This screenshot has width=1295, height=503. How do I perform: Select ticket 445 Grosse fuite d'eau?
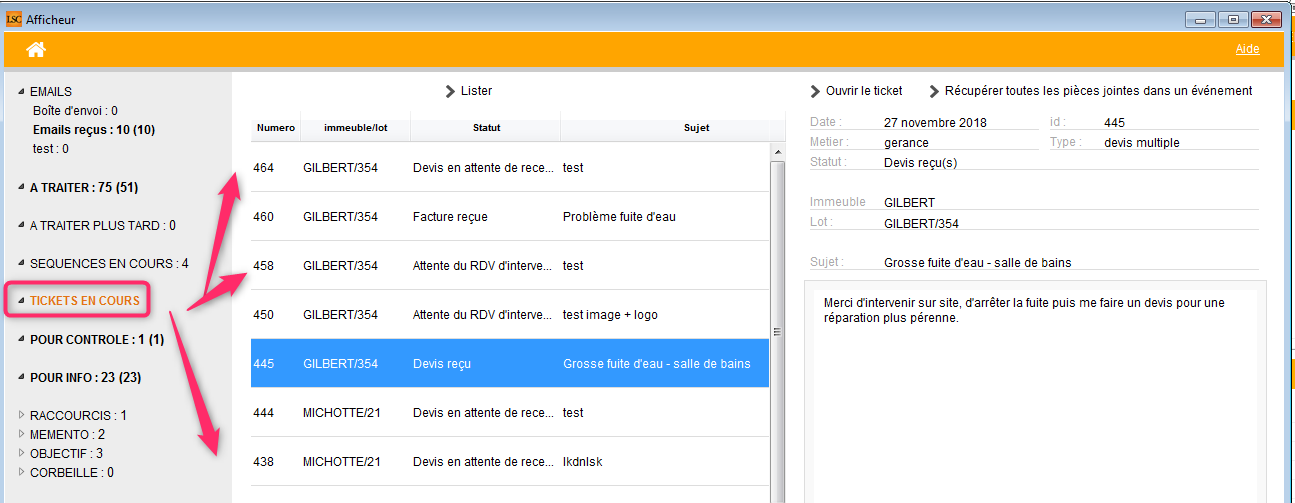click(510, 364)
